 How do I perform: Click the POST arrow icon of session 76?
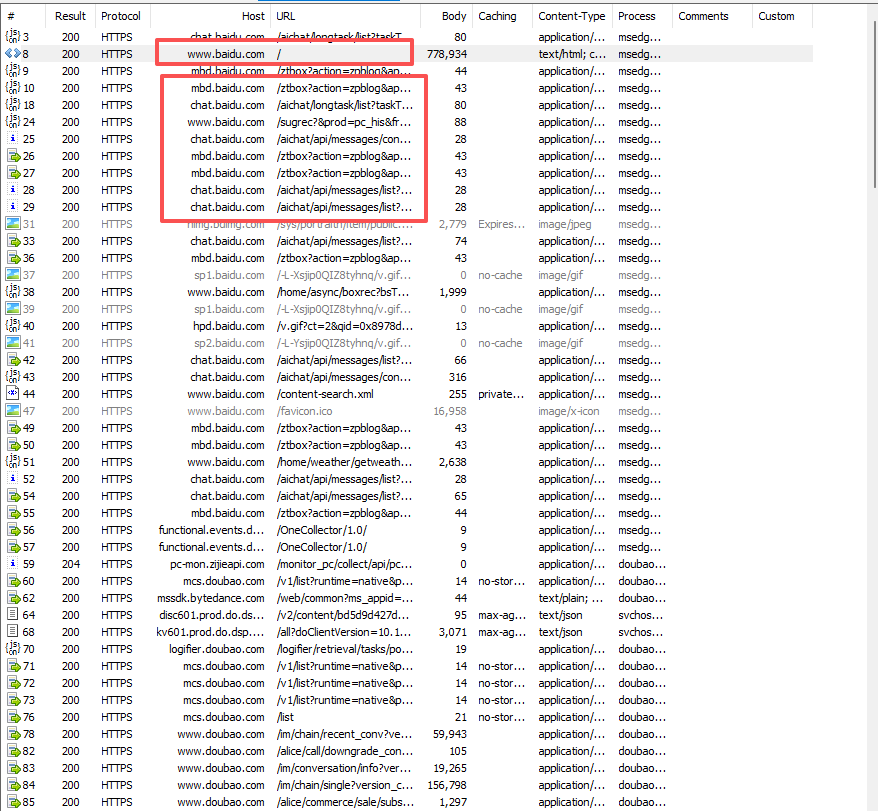click(13, 717)
